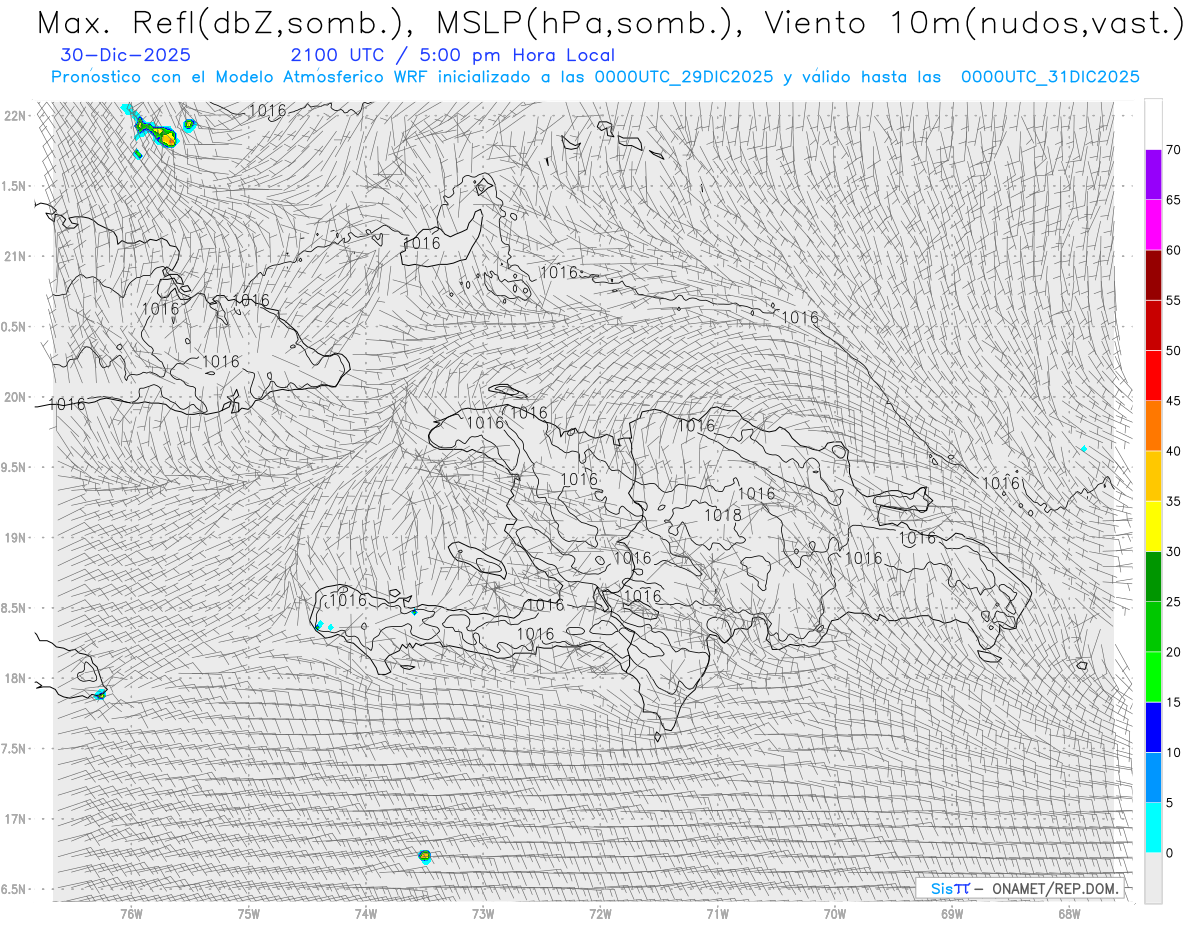Click the '22N' latitude axis label

click(14, 115)
